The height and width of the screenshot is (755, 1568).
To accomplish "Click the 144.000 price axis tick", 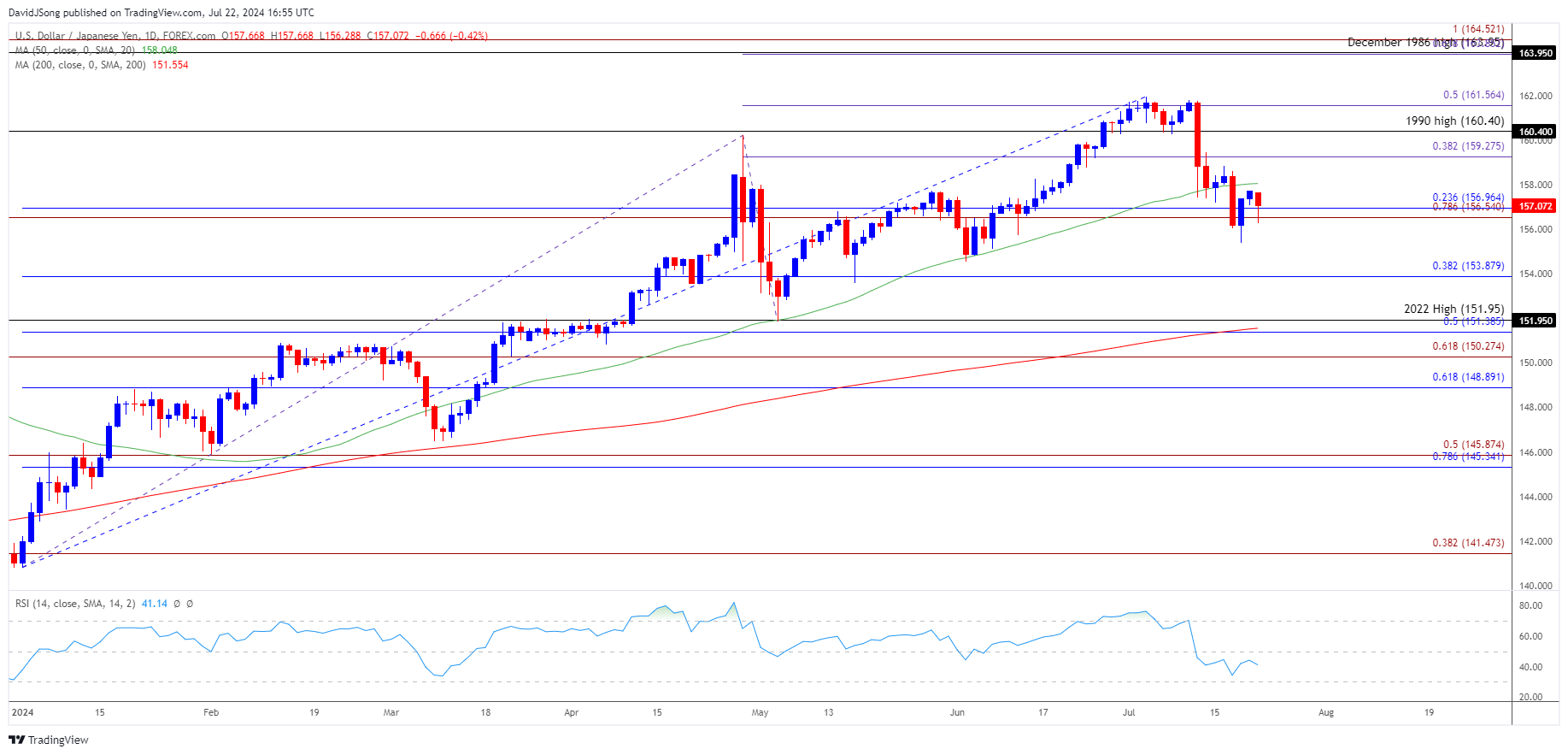I will point(1536,497).
